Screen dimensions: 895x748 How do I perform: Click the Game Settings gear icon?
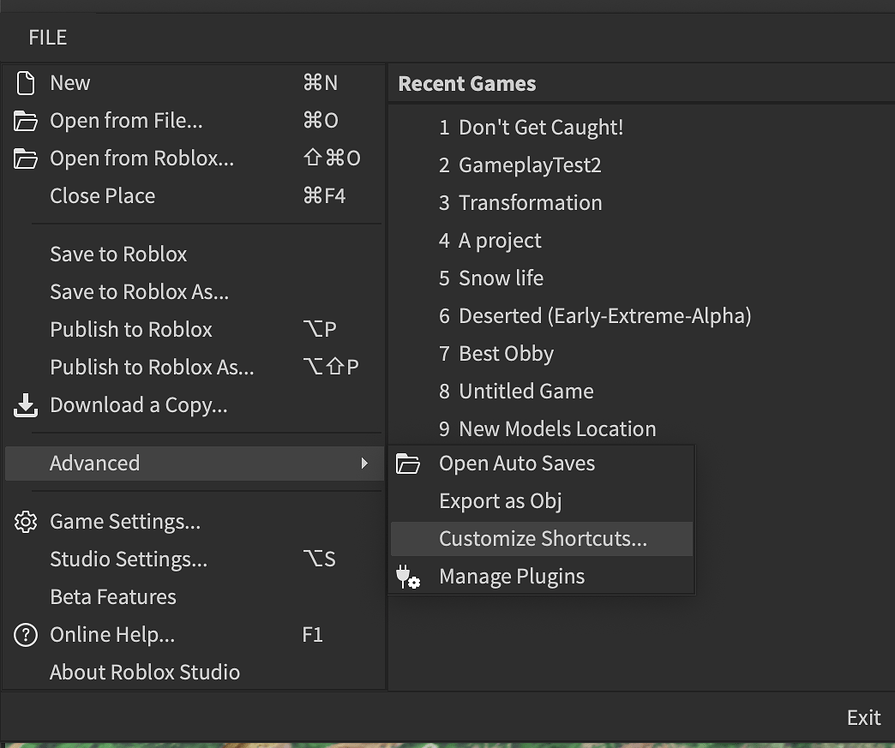click(25, 521)
